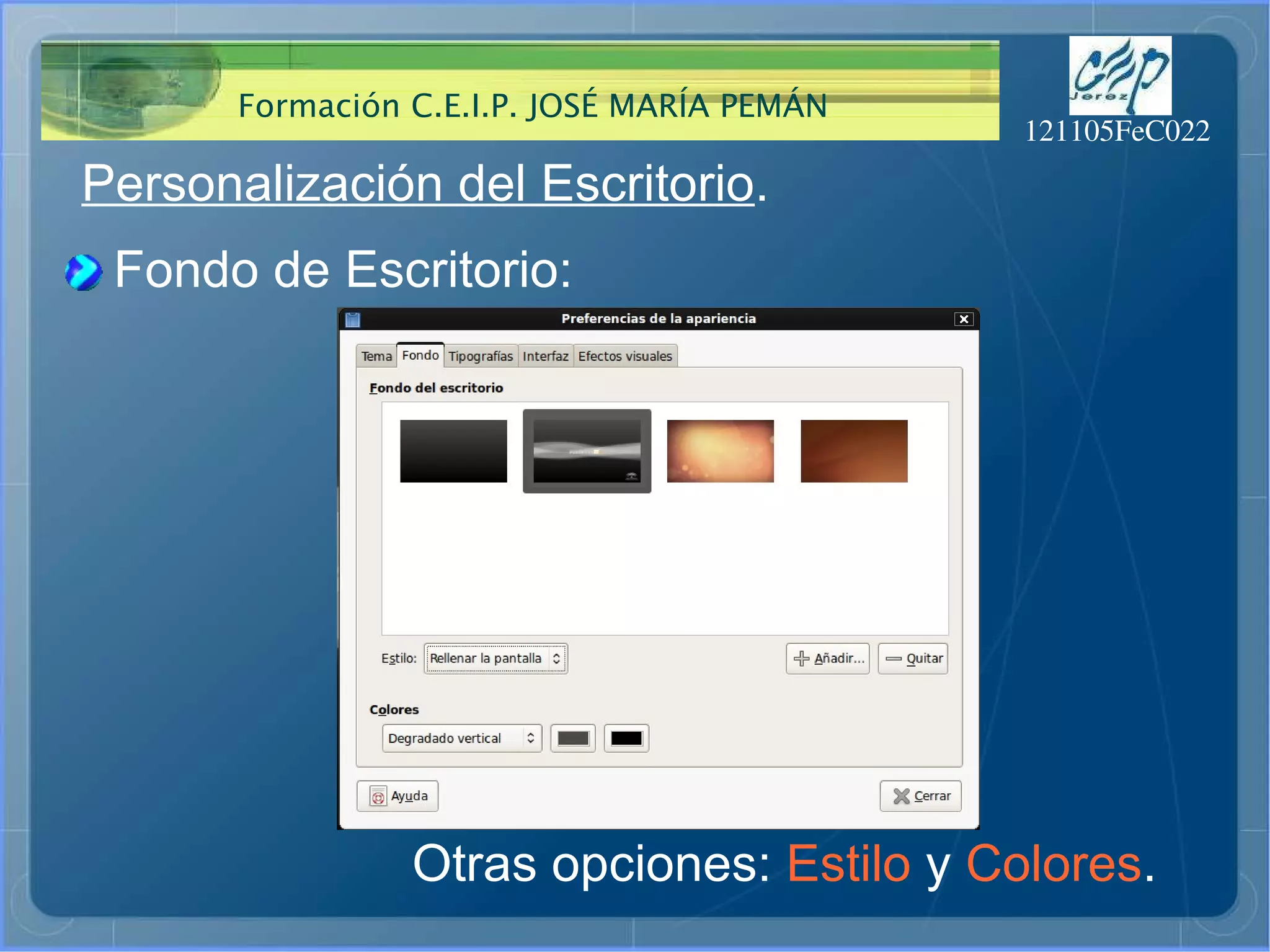This screenshot has width=1270, height=952.
Task: Pick the light orange bokeh wallpaper thumbnail
Action: pos(720,451)
